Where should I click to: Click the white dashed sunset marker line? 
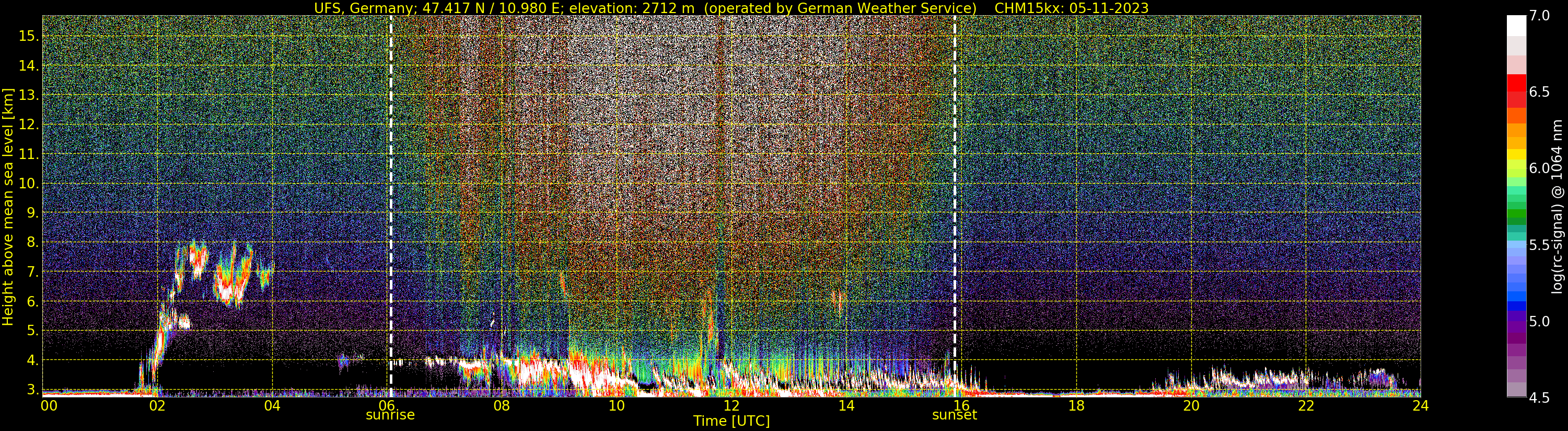point(955,207)
